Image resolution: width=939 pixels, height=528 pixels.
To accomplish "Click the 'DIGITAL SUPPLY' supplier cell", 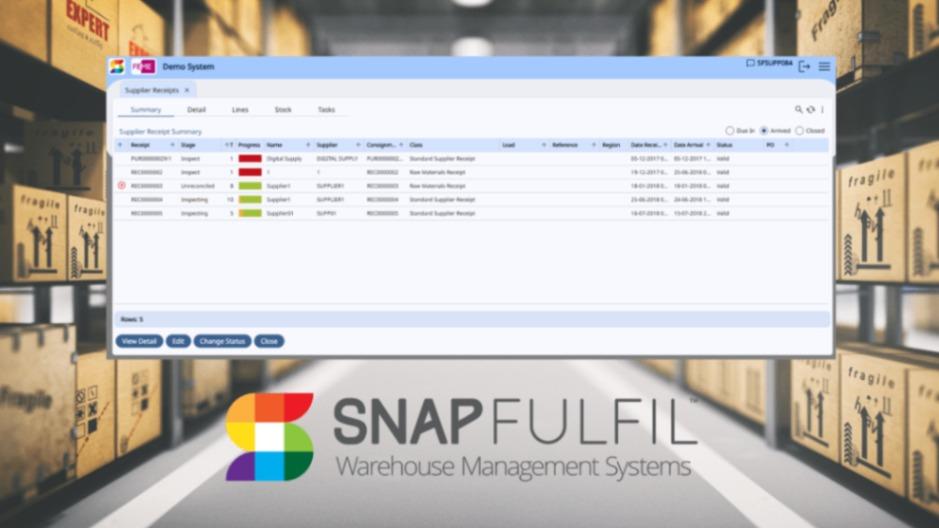I will click(337, 159).
